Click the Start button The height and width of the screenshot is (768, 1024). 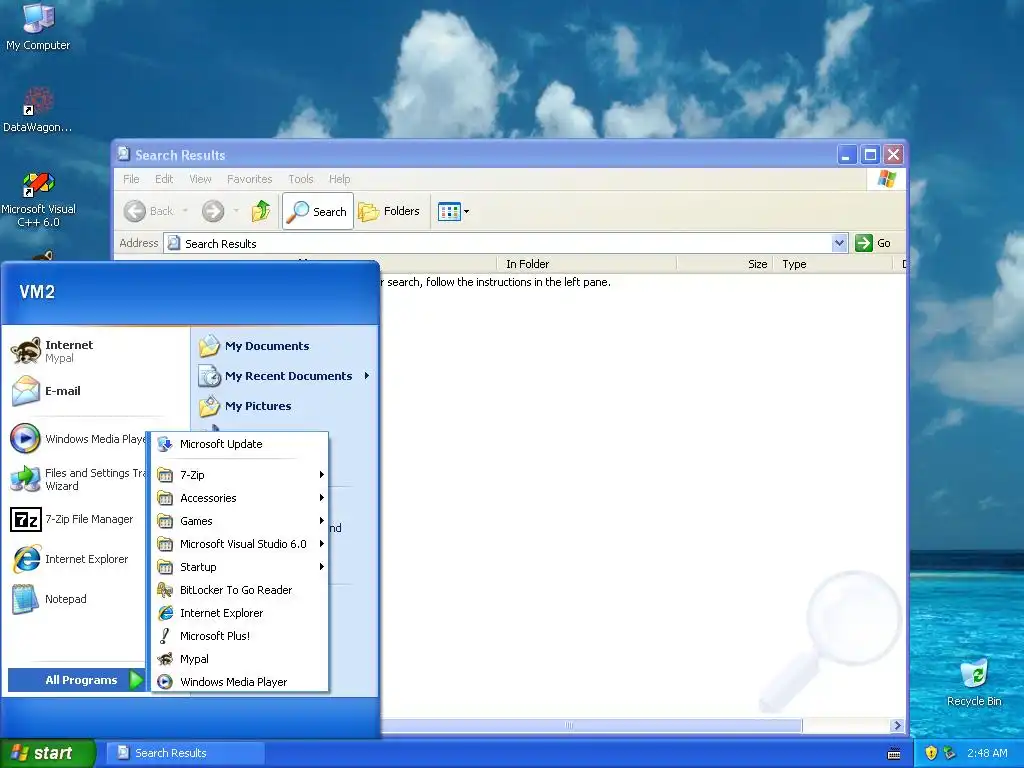[x=47, y=753]
